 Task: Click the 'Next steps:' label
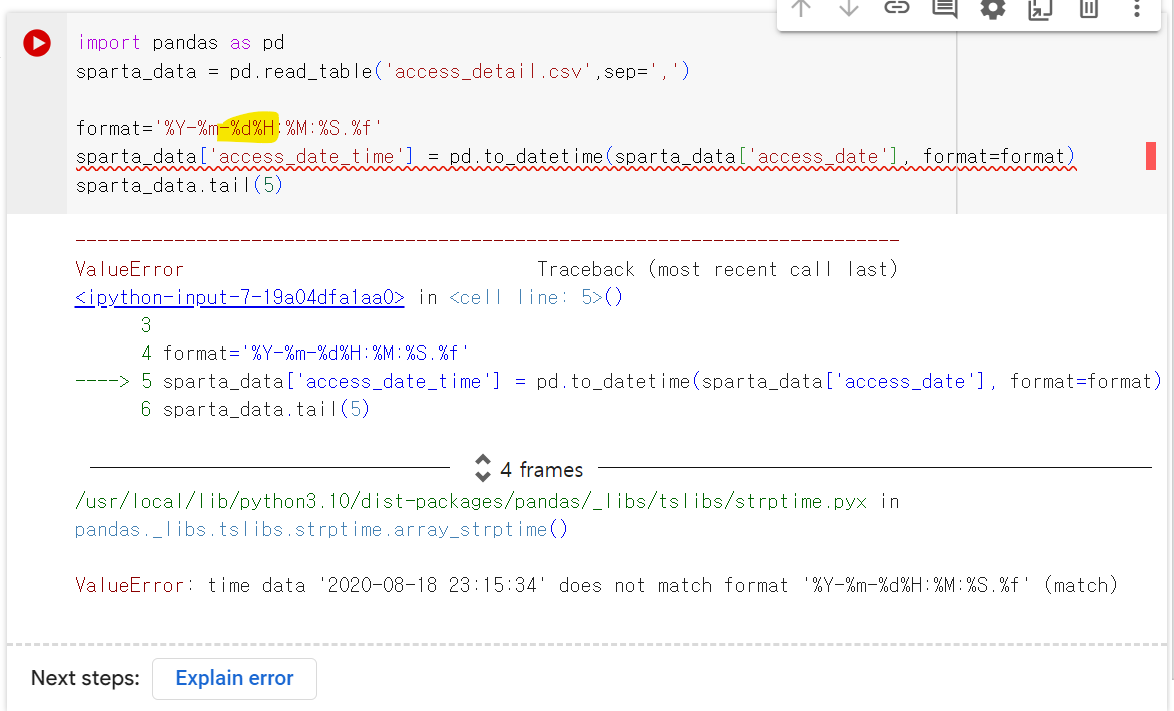[x=85, y=678]
